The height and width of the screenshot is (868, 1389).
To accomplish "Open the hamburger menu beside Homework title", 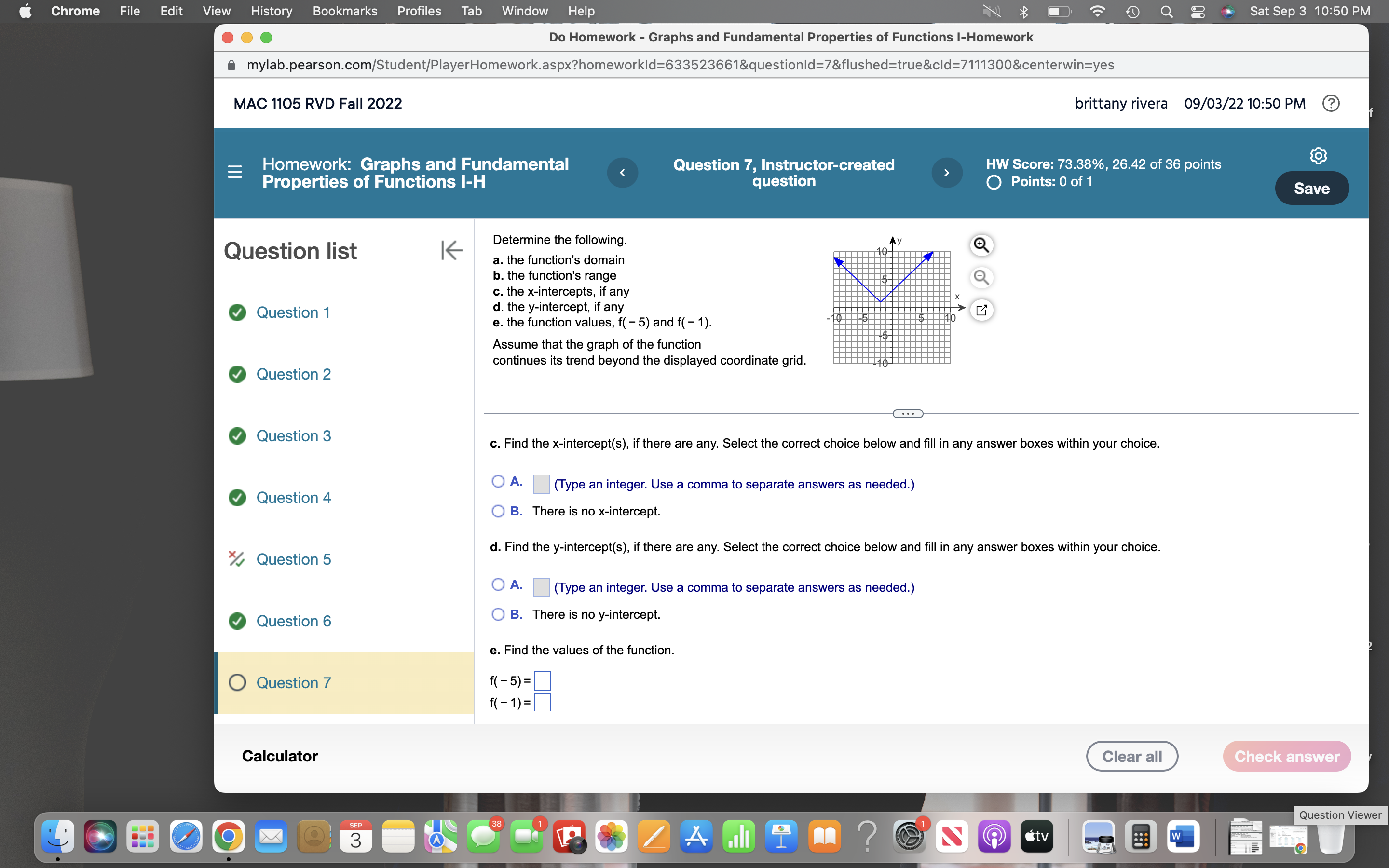I will tap(235, 172).
